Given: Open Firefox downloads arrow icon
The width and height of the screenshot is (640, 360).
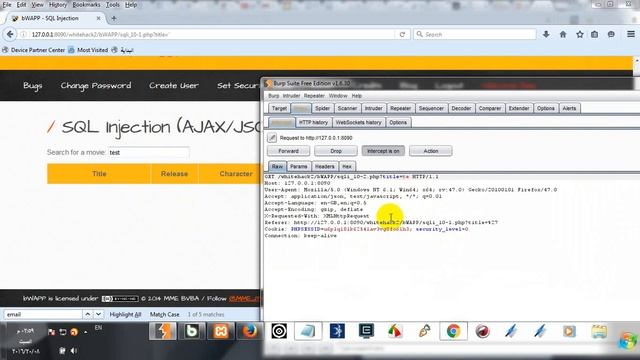Looking at the screenshot, I should pyautogui.click(x=546, y=34).
